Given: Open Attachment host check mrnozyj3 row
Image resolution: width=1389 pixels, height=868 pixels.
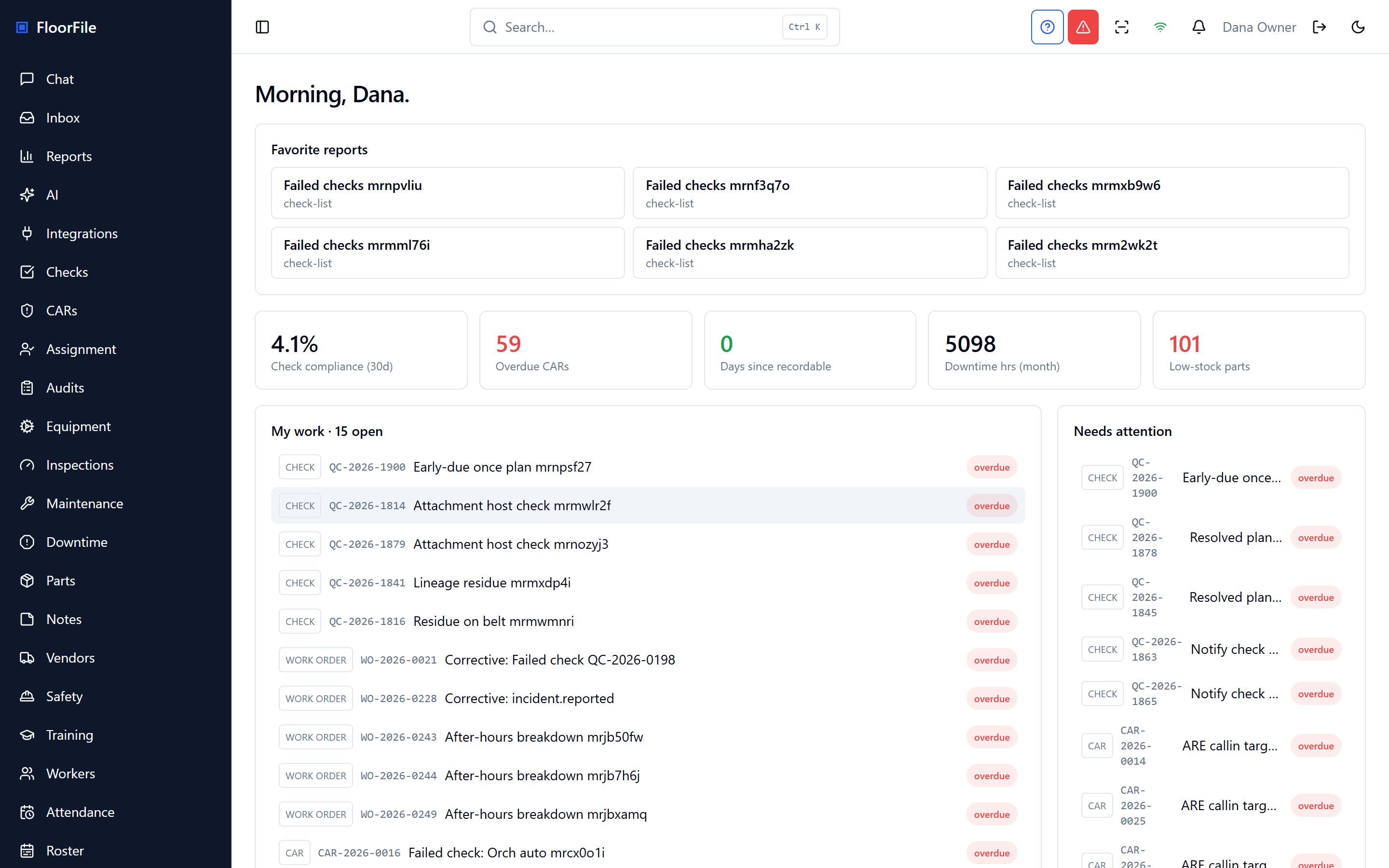Looking at the screenshot, I should click(x=647, y=543).
